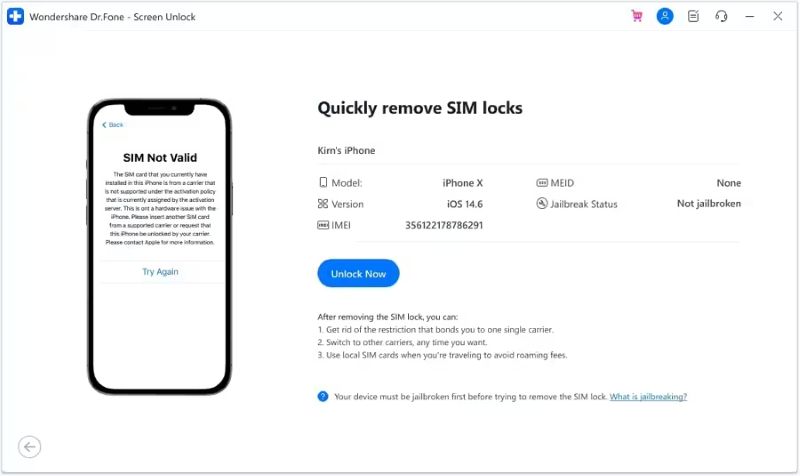The image size is (800, 476).
Task: Click the Version grid icon
Action: pos(323,204)
